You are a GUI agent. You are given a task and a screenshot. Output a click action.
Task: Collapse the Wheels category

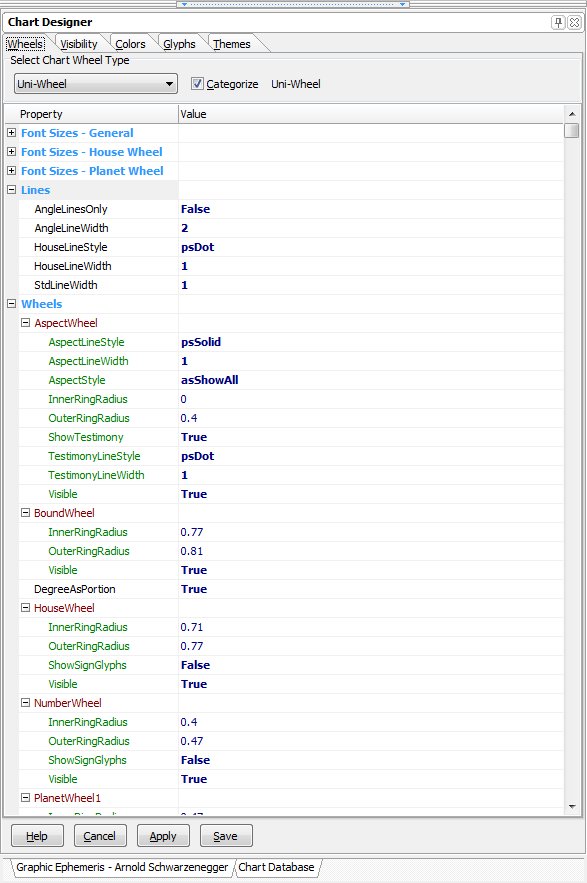pyautogui.click(x=11, y=304)
